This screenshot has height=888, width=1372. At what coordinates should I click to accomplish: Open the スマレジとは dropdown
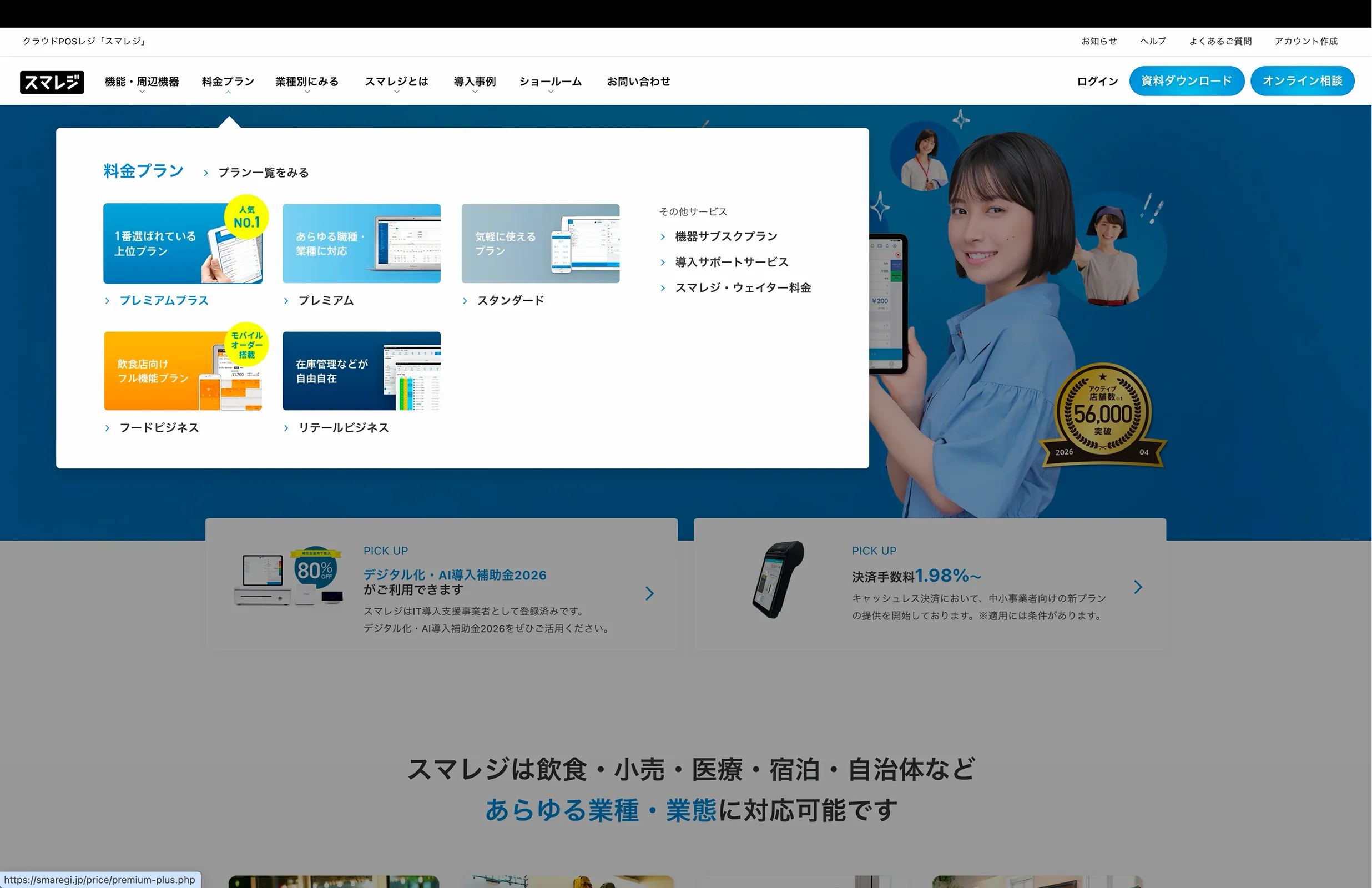(x=397, y=82)
